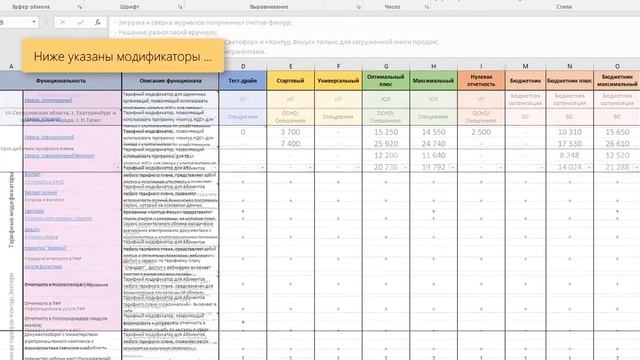Select the cell with value 12 200

tap(386, 155)
